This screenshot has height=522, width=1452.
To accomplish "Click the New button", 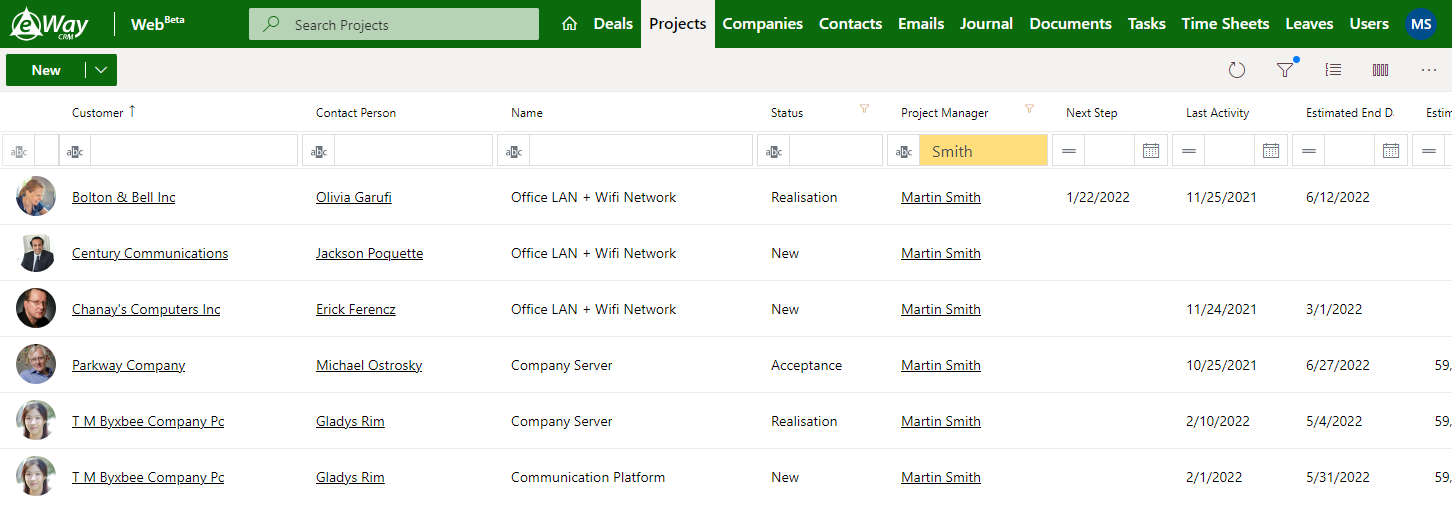I will click(46, 70).
